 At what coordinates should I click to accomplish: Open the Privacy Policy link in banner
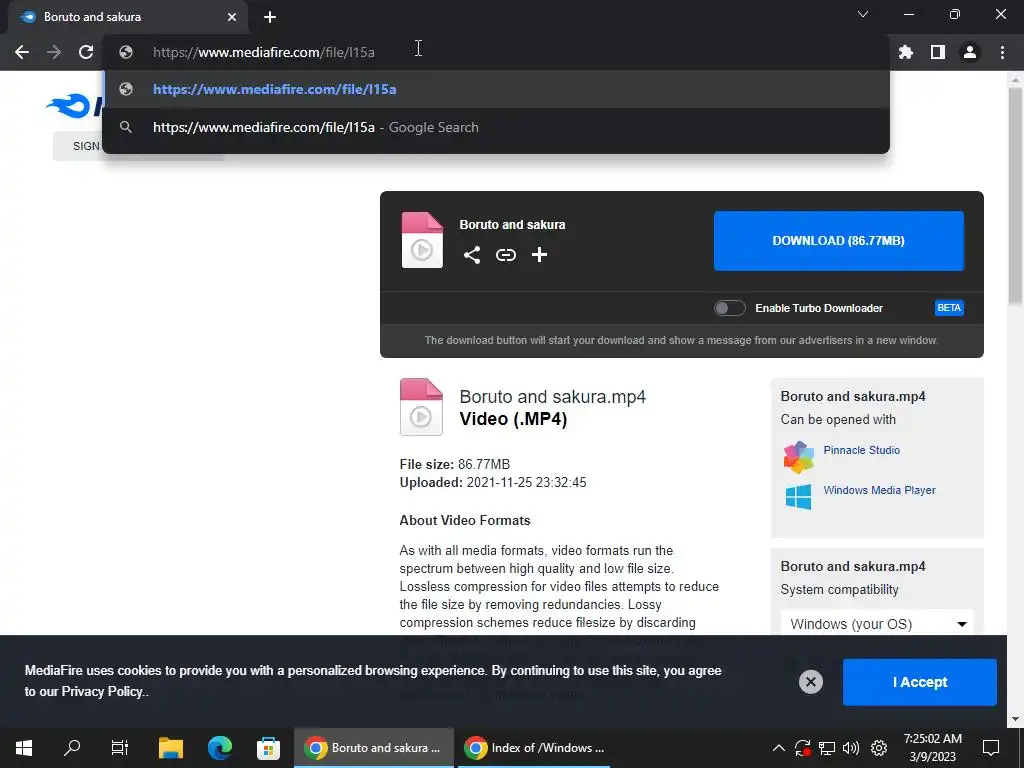point(103,692)
